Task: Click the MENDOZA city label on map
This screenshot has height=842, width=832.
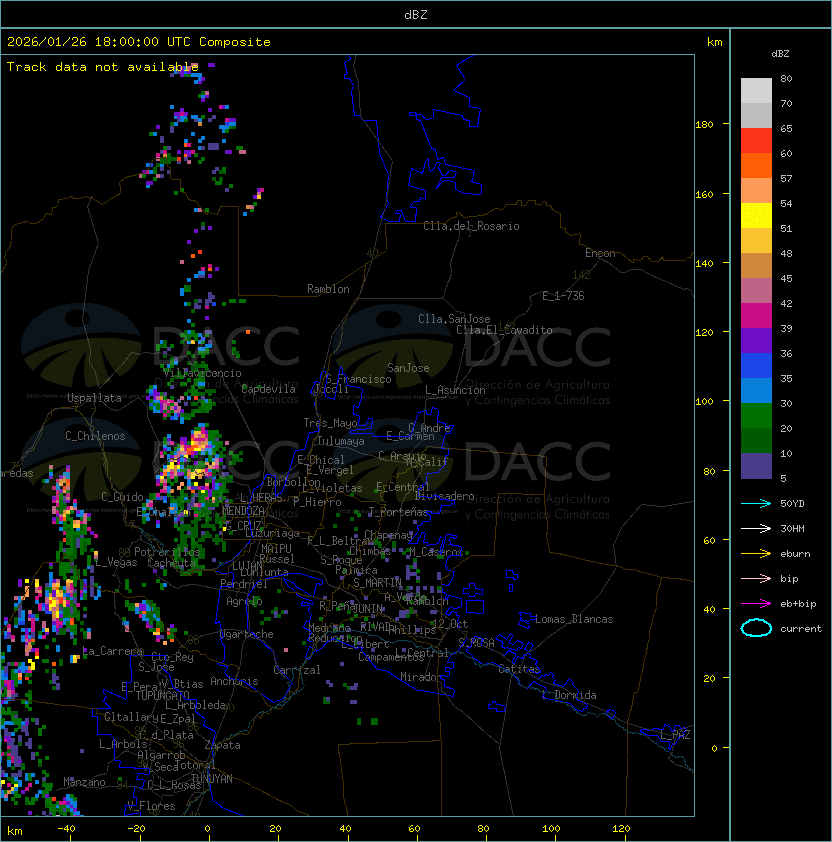Action: (243, 511)
